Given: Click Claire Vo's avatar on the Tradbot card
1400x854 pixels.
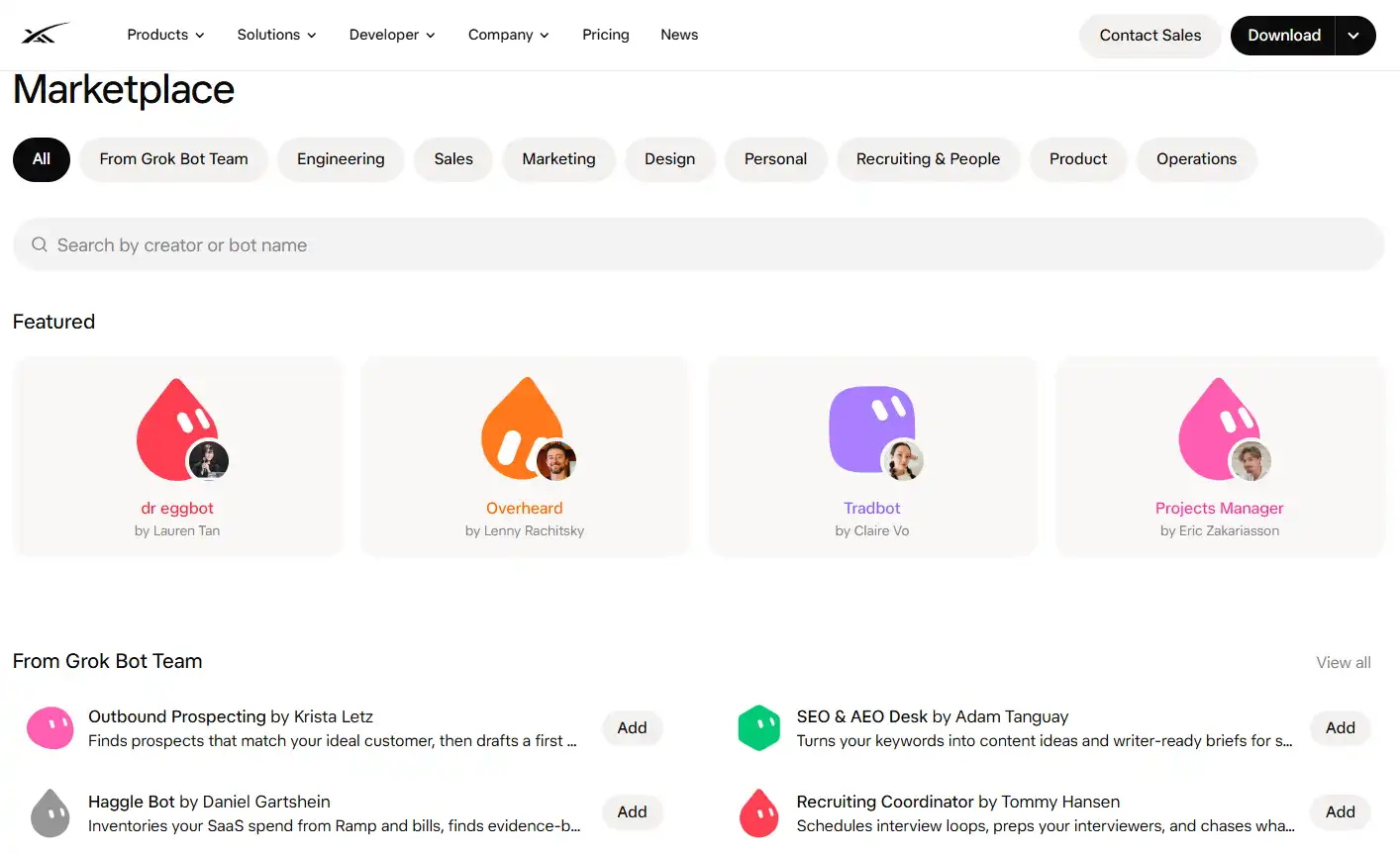Looking at the screenshot, I should click(903, 460).
